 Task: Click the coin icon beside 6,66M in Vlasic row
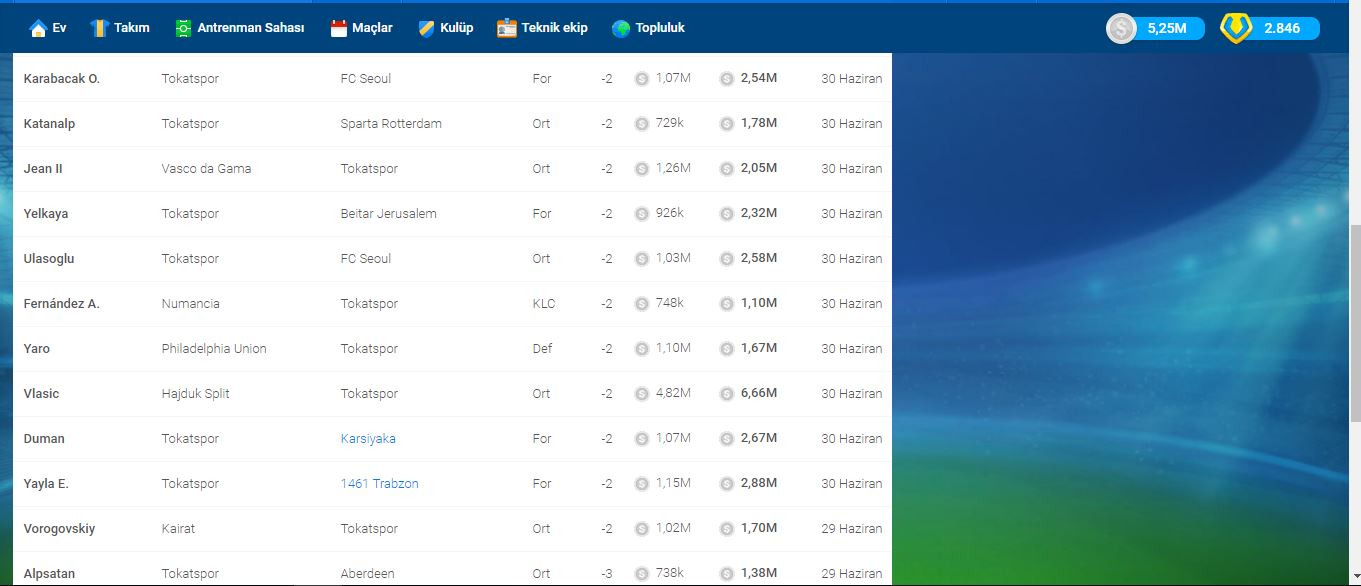[727, 393]
